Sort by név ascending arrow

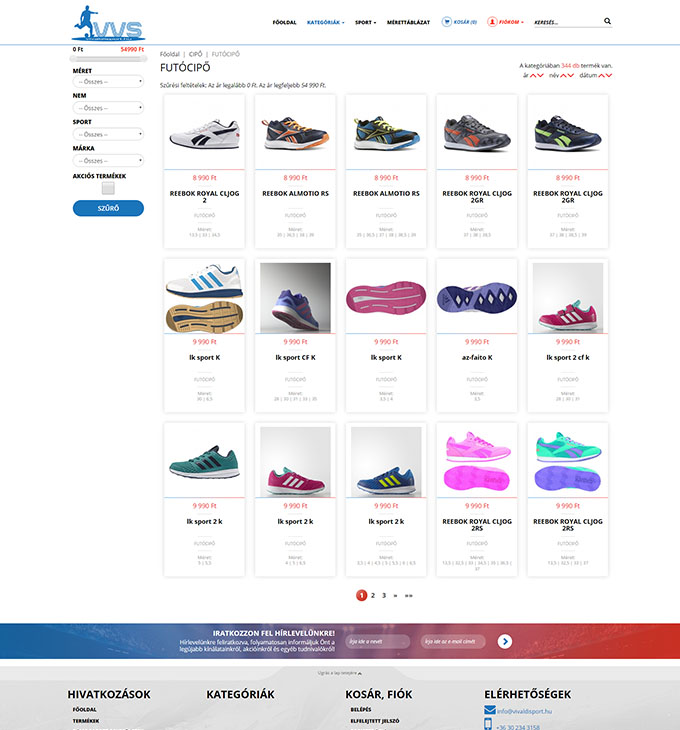point(563,75)
